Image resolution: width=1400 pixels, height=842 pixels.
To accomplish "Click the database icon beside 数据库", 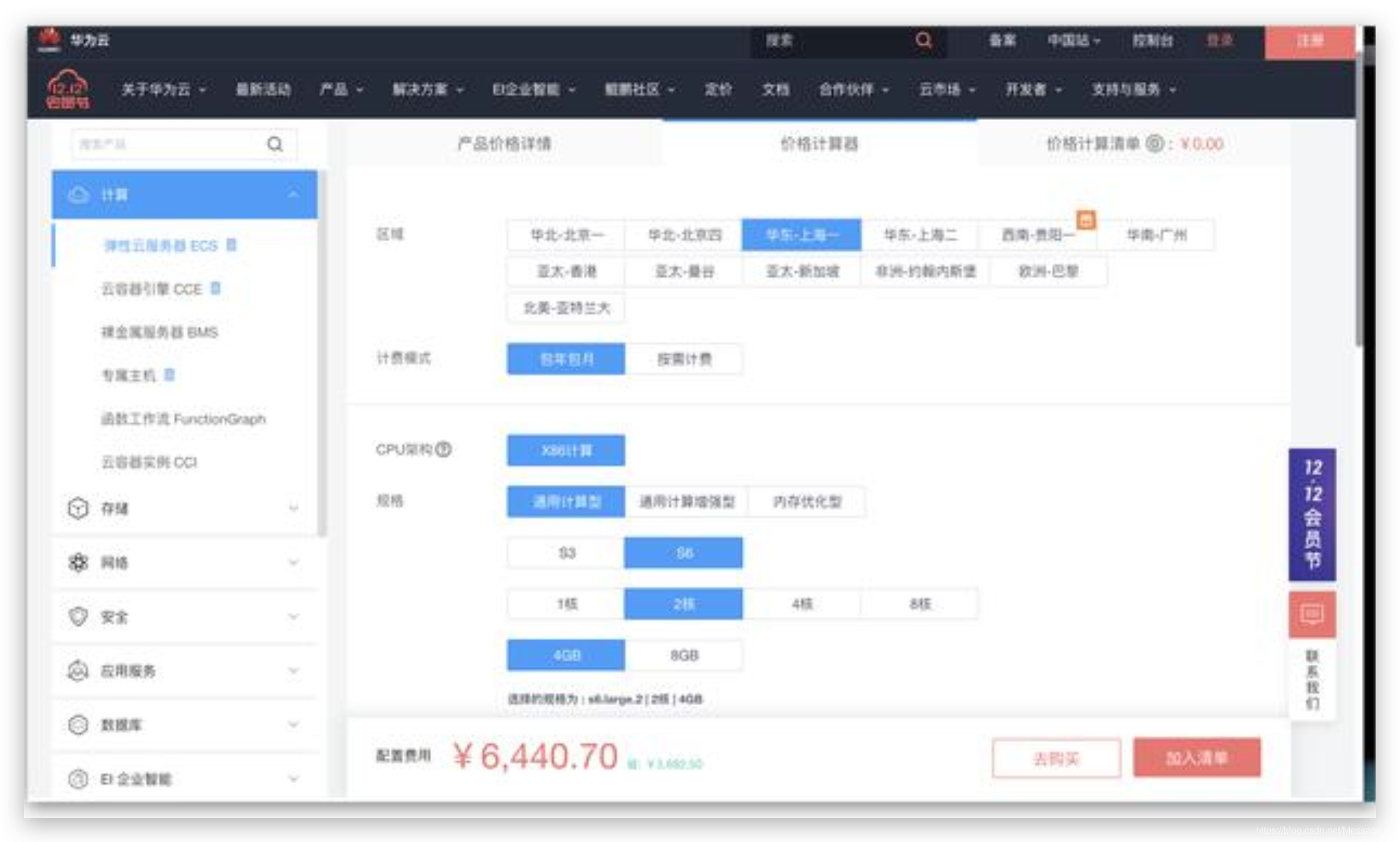I will [x=78, y=724].
